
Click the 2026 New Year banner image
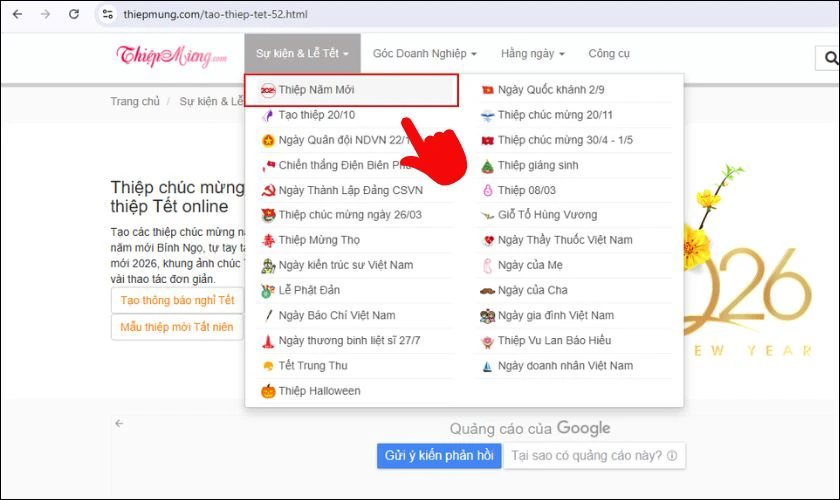(x=748, y=263)
